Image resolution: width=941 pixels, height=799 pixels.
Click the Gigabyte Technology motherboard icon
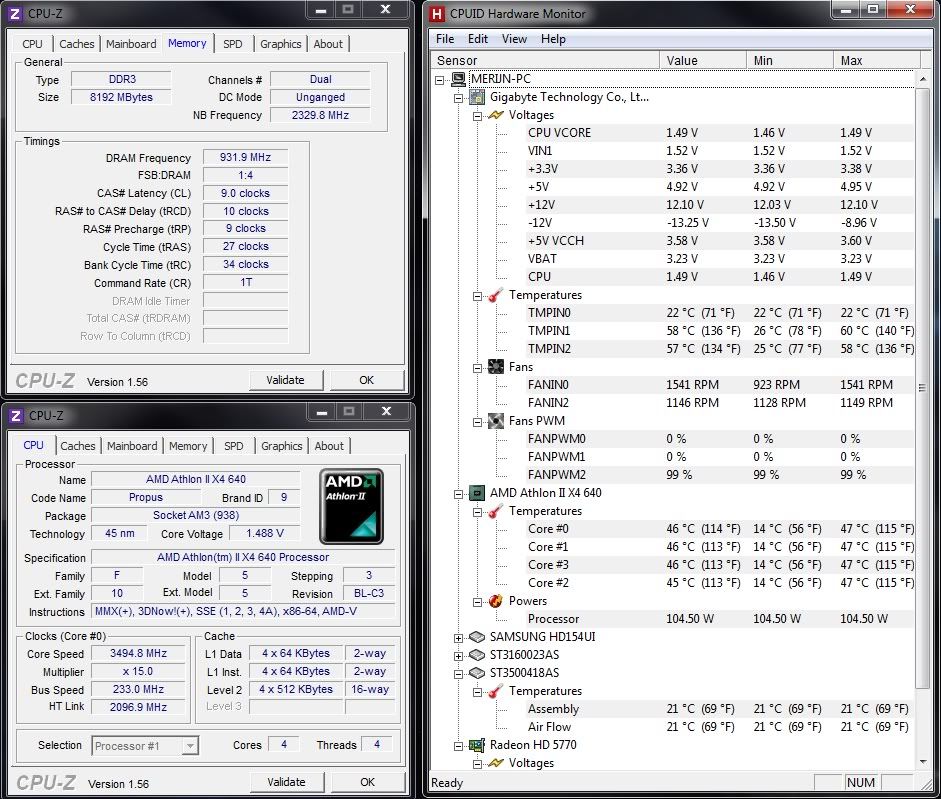point(477,97)
